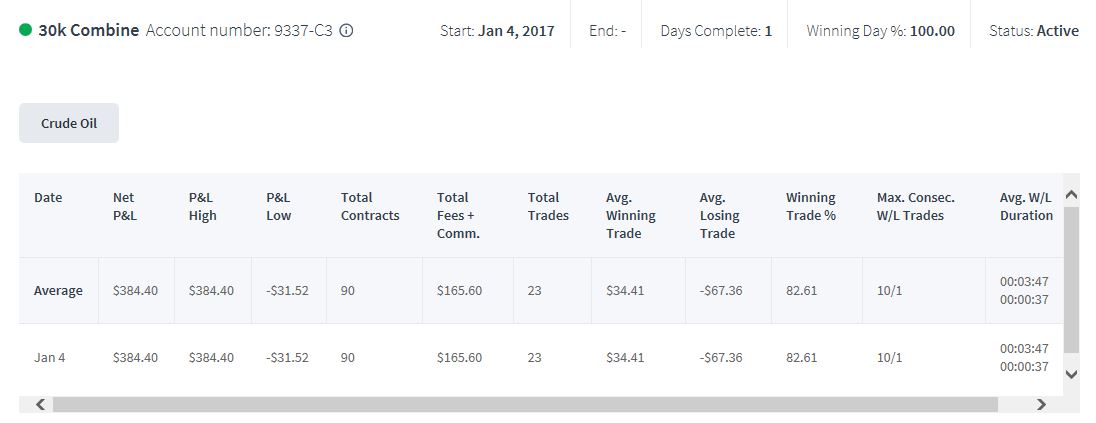Click the Net P&L column header
Image resolution: width=1096 pixels, height=423 pixels.
click(x=125, y=206)
